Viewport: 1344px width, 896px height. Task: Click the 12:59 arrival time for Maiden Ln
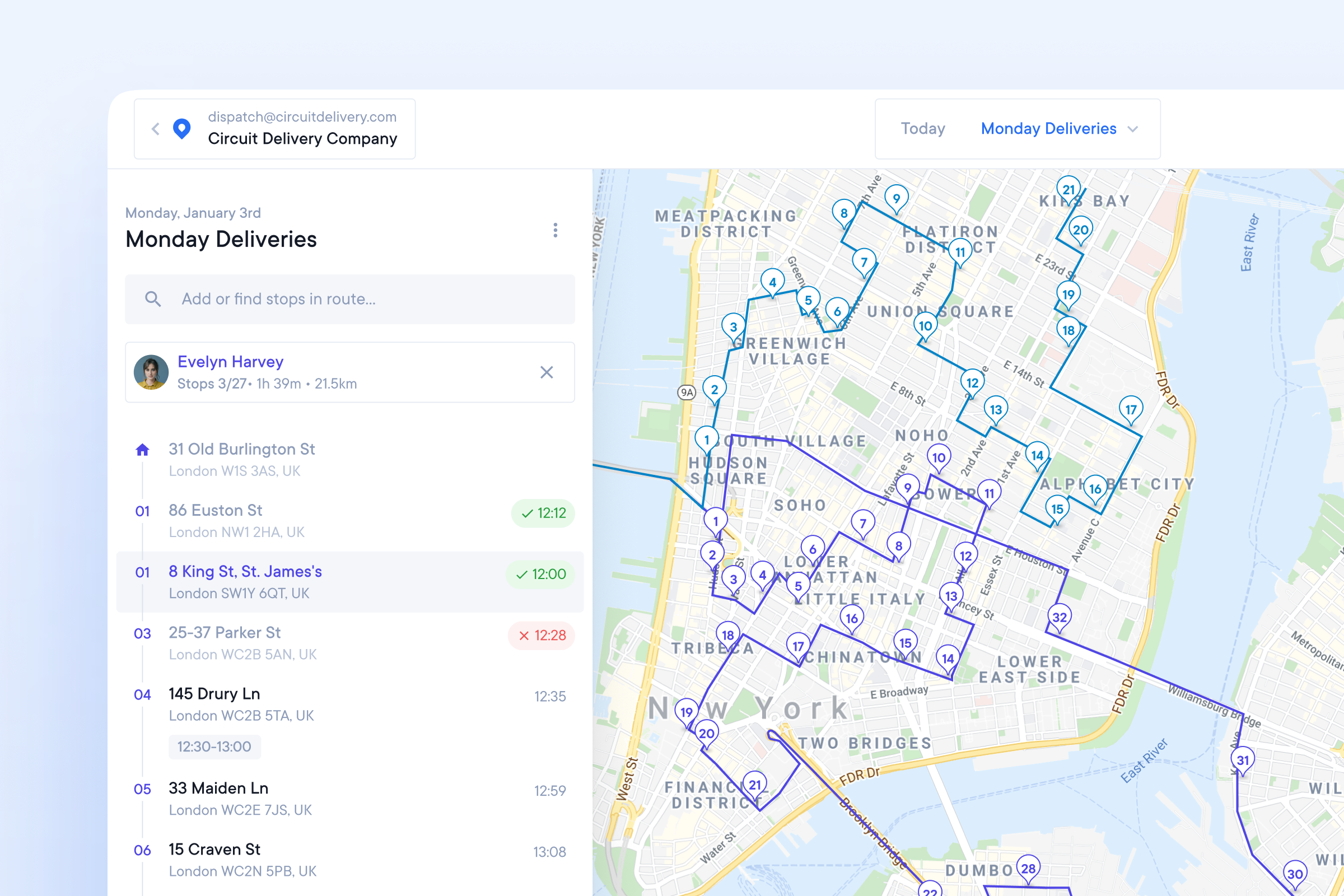pyautogui.click(x=550, y=791)
